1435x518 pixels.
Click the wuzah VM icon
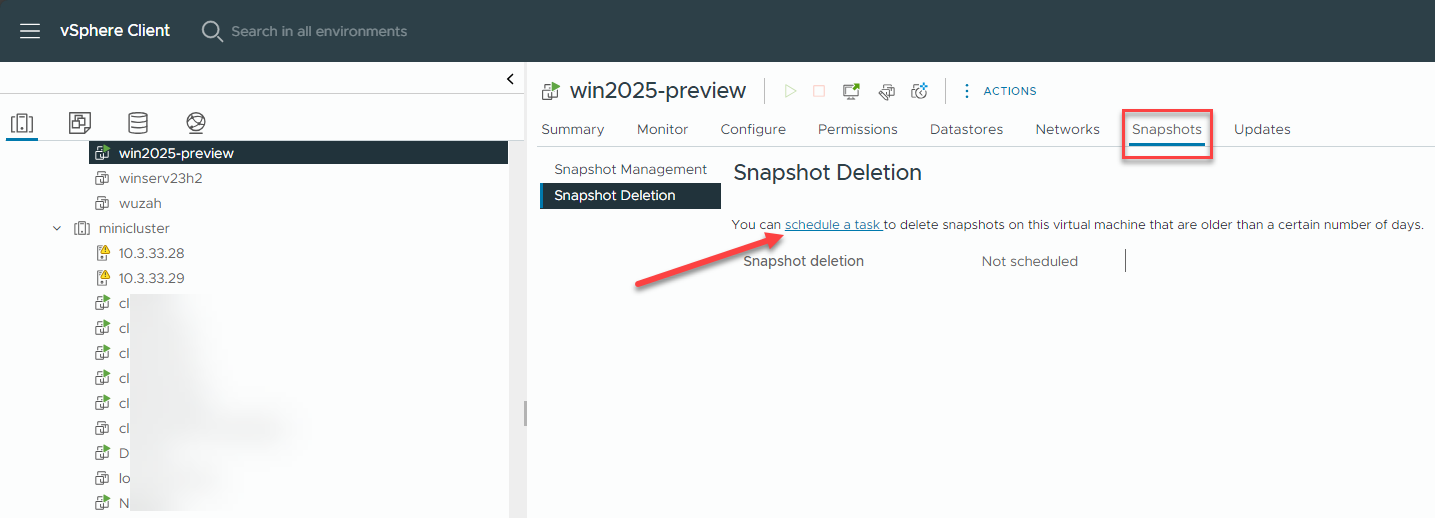(x=102, y=203)
